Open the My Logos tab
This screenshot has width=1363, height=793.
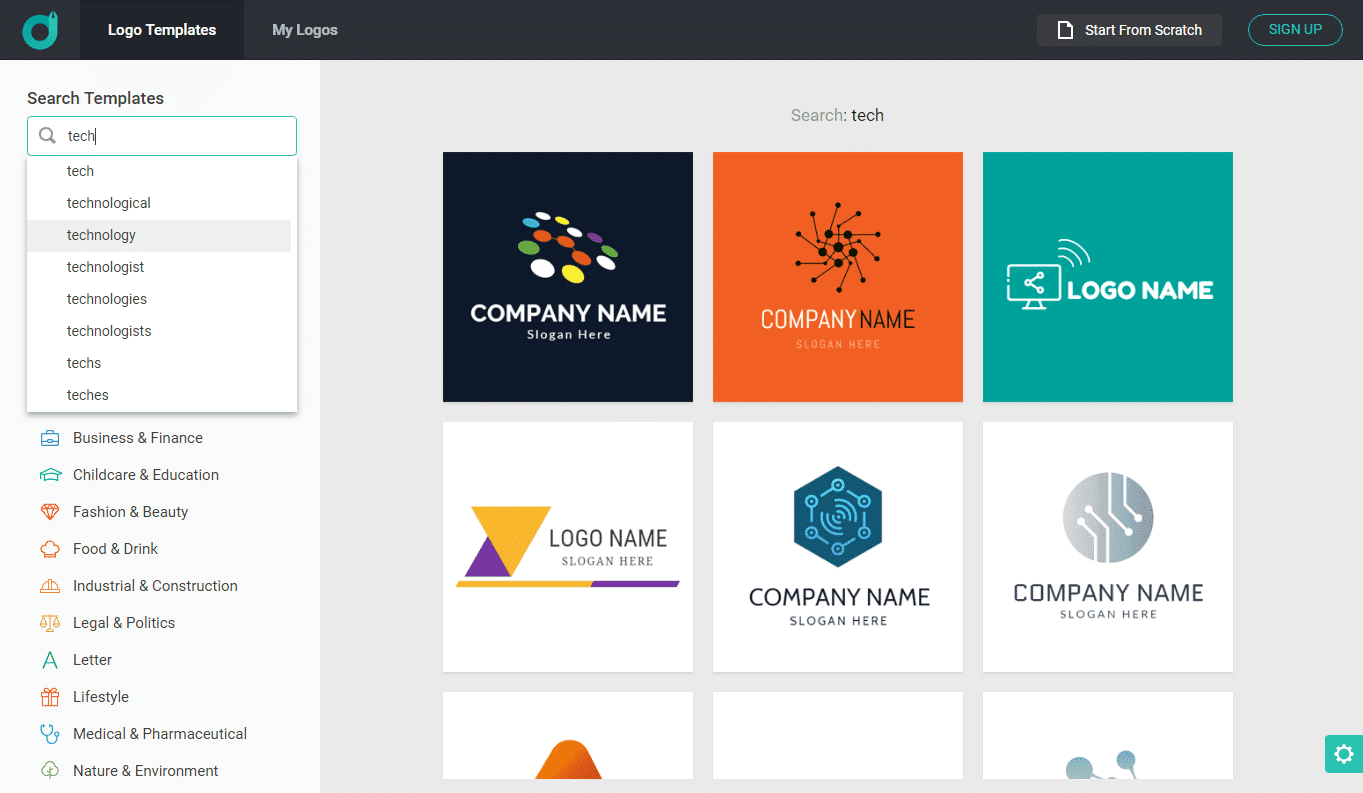(305, 30)
